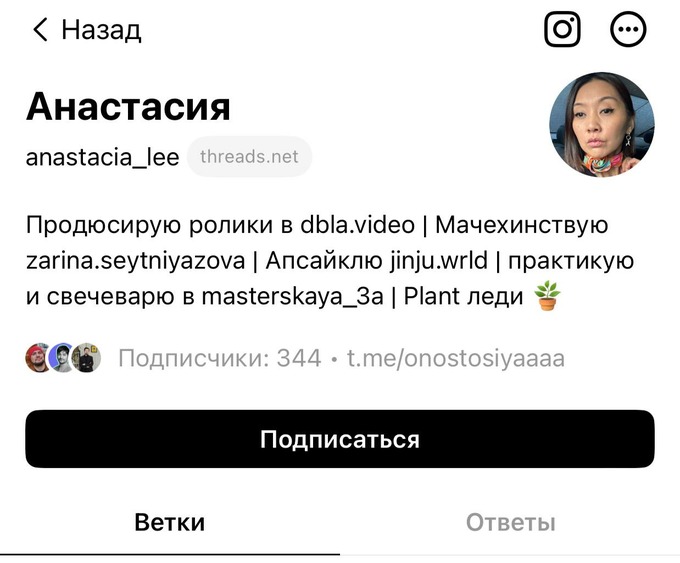Go back via the Назад label
The height and width of the screenshot is (563, 680).
tap(101, 30)
